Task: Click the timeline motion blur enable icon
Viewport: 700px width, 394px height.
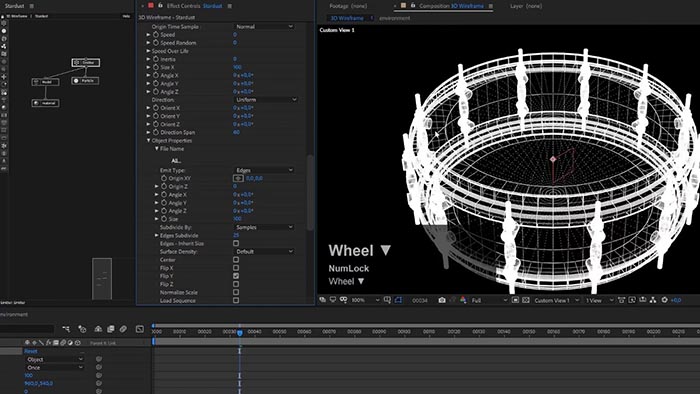Action: pos(123,329)
